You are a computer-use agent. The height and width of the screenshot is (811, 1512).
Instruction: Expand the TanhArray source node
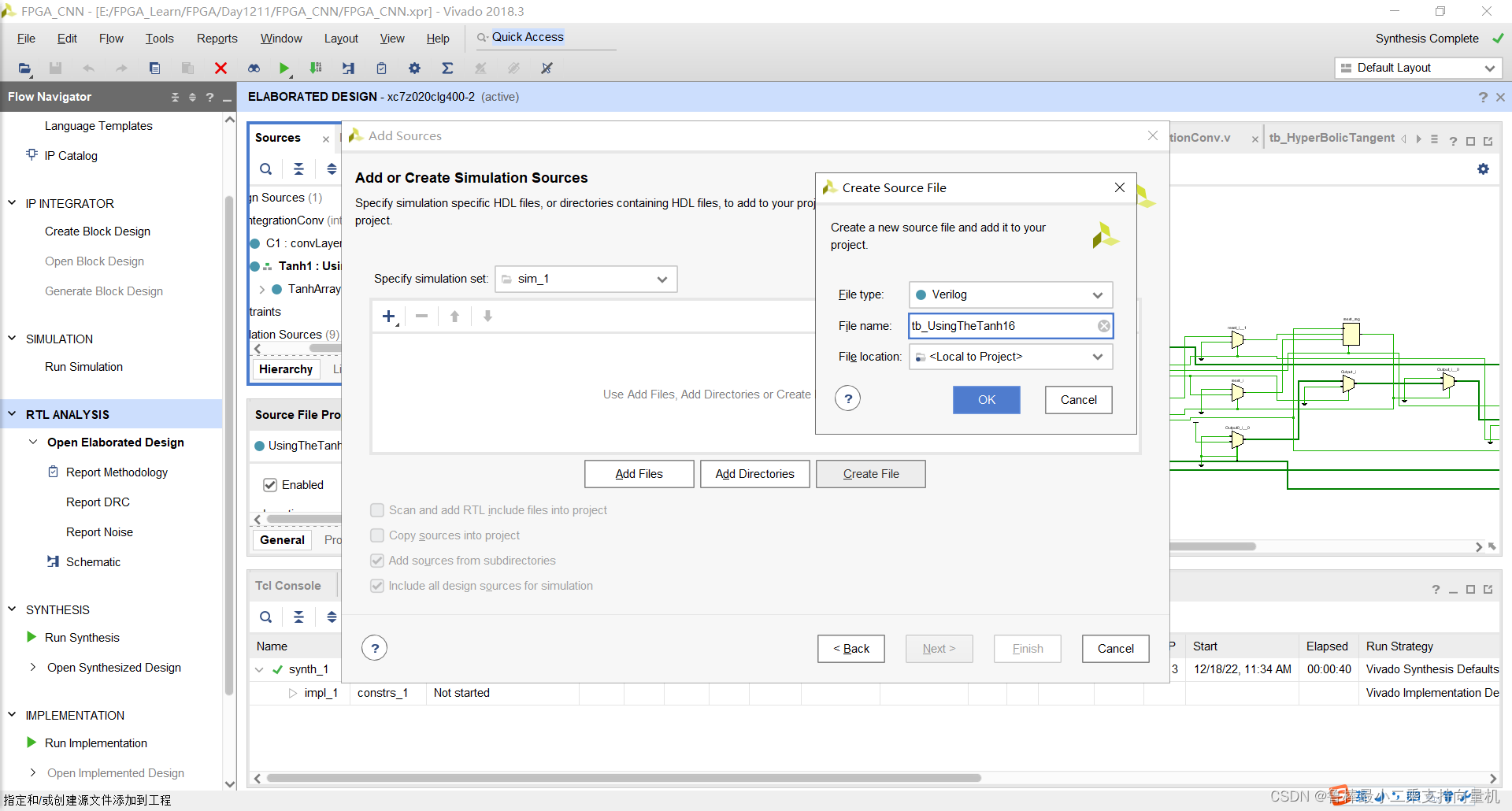click(261, 289)
